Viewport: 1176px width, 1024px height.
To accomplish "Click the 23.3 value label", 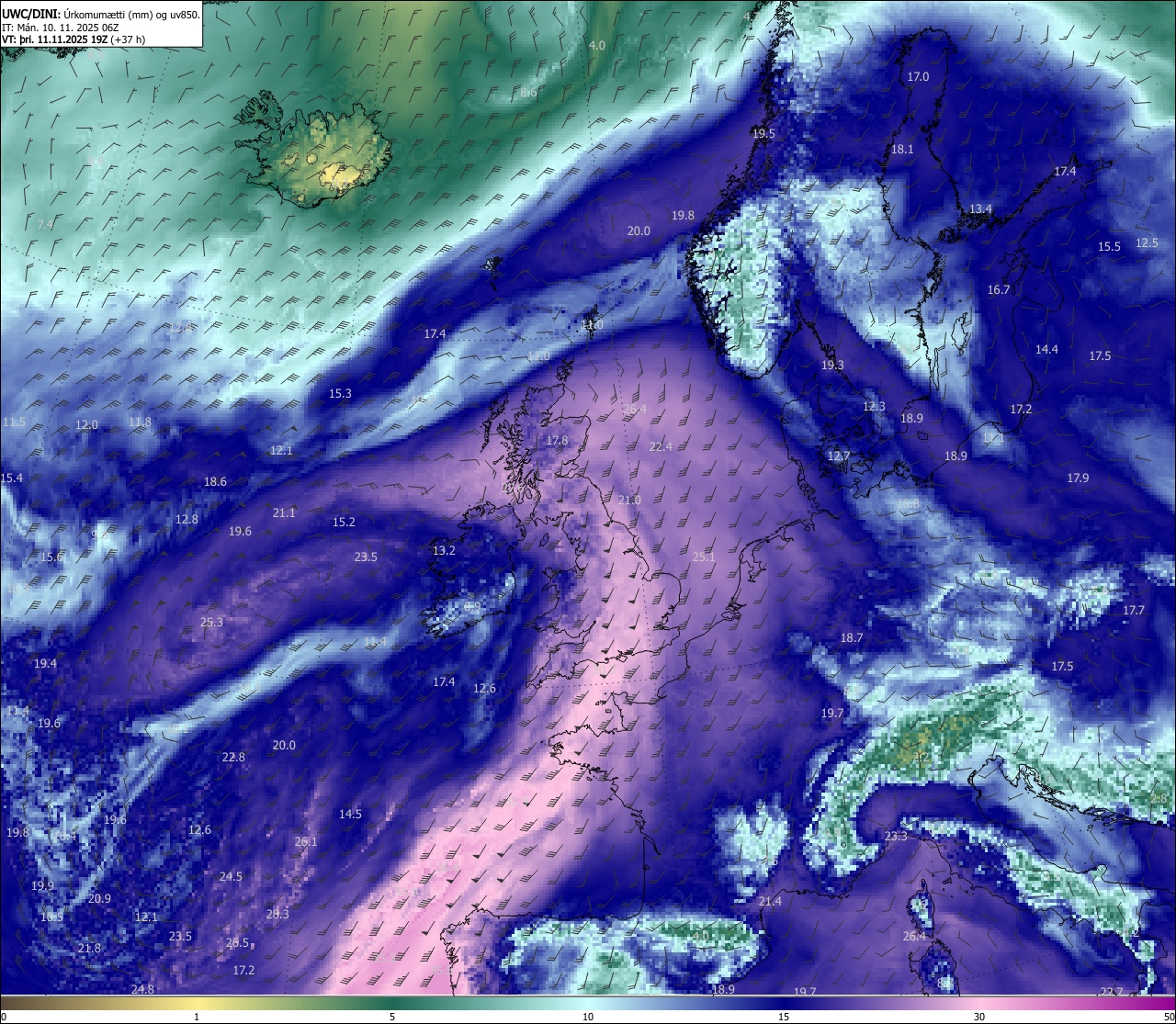I will pos(896,836).
